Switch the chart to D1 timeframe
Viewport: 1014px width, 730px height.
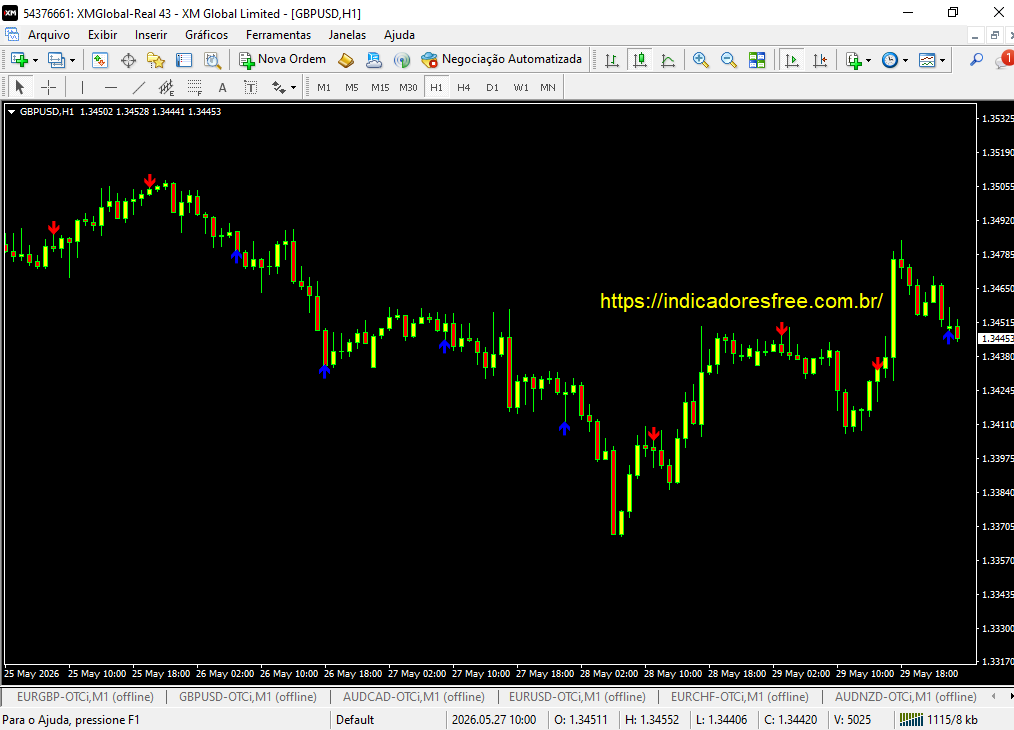492,87
